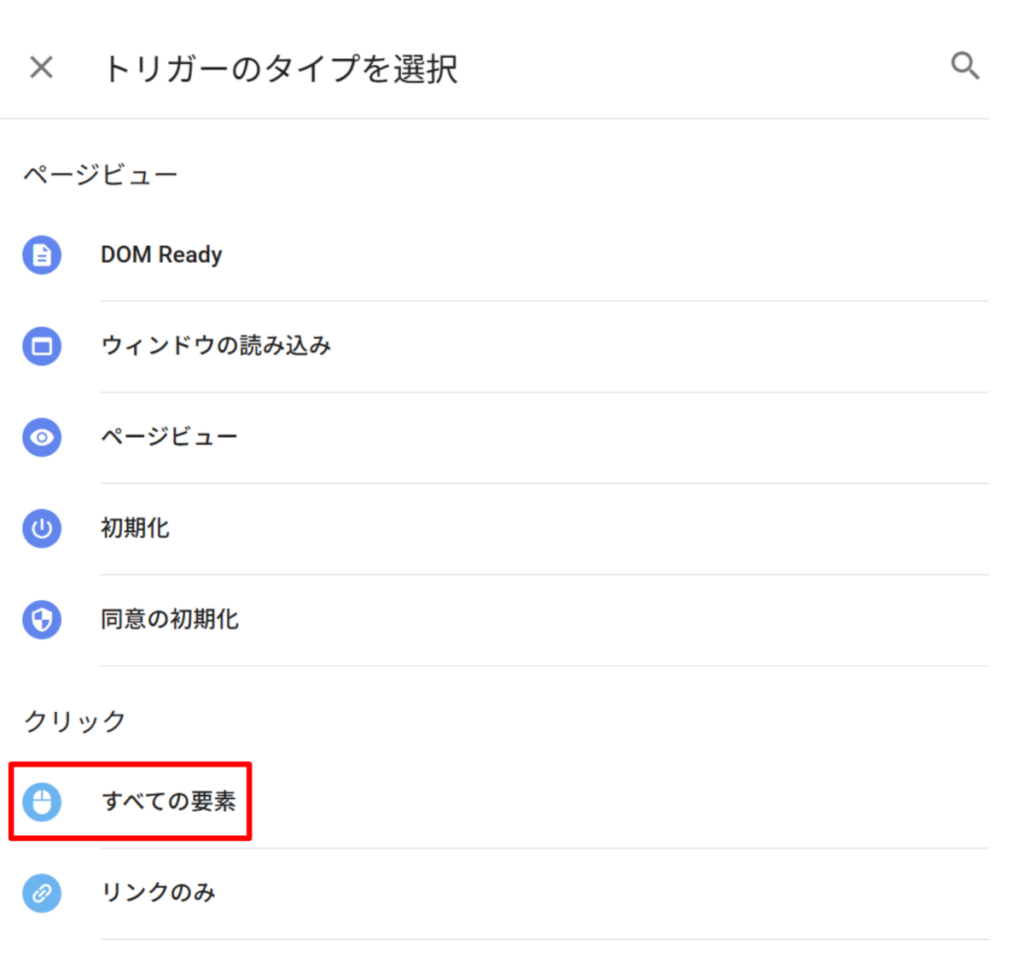Click the すべての要素 mouse icon
Image resolution: width=1024 pixels, height=969 pixels.
coord(42,802)
